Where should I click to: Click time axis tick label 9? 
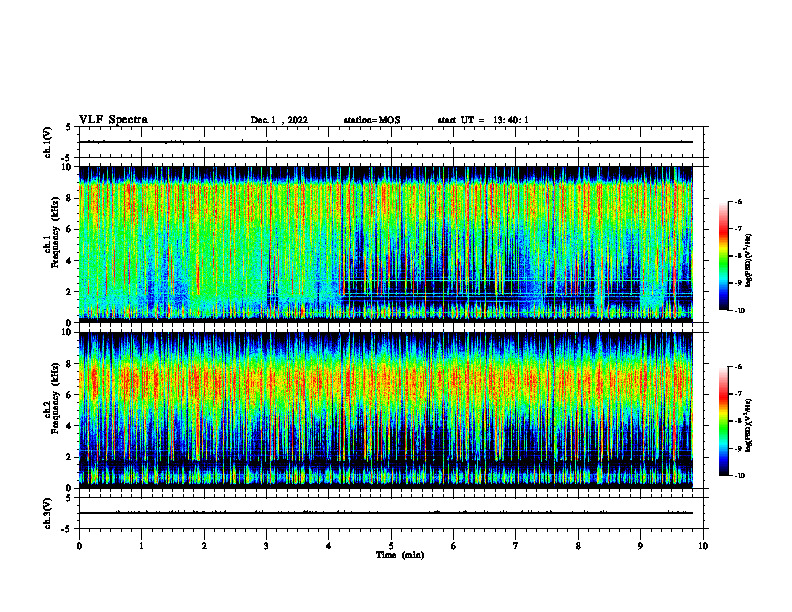(640, 546)
